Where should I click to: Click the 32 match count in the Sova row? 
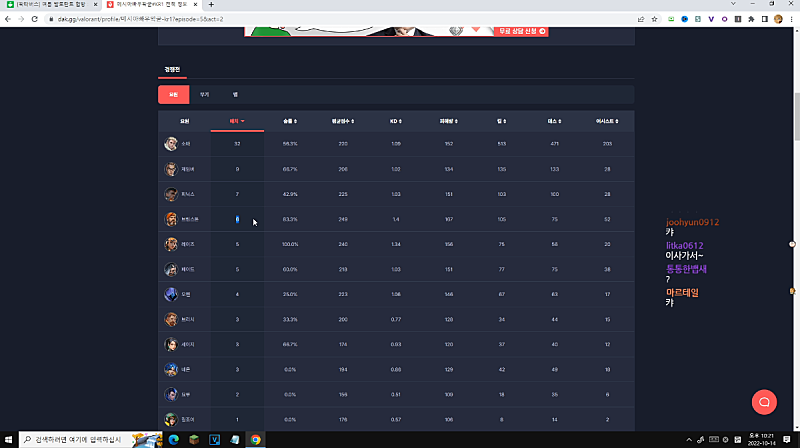pyautogui.click(x=237, y=144)
